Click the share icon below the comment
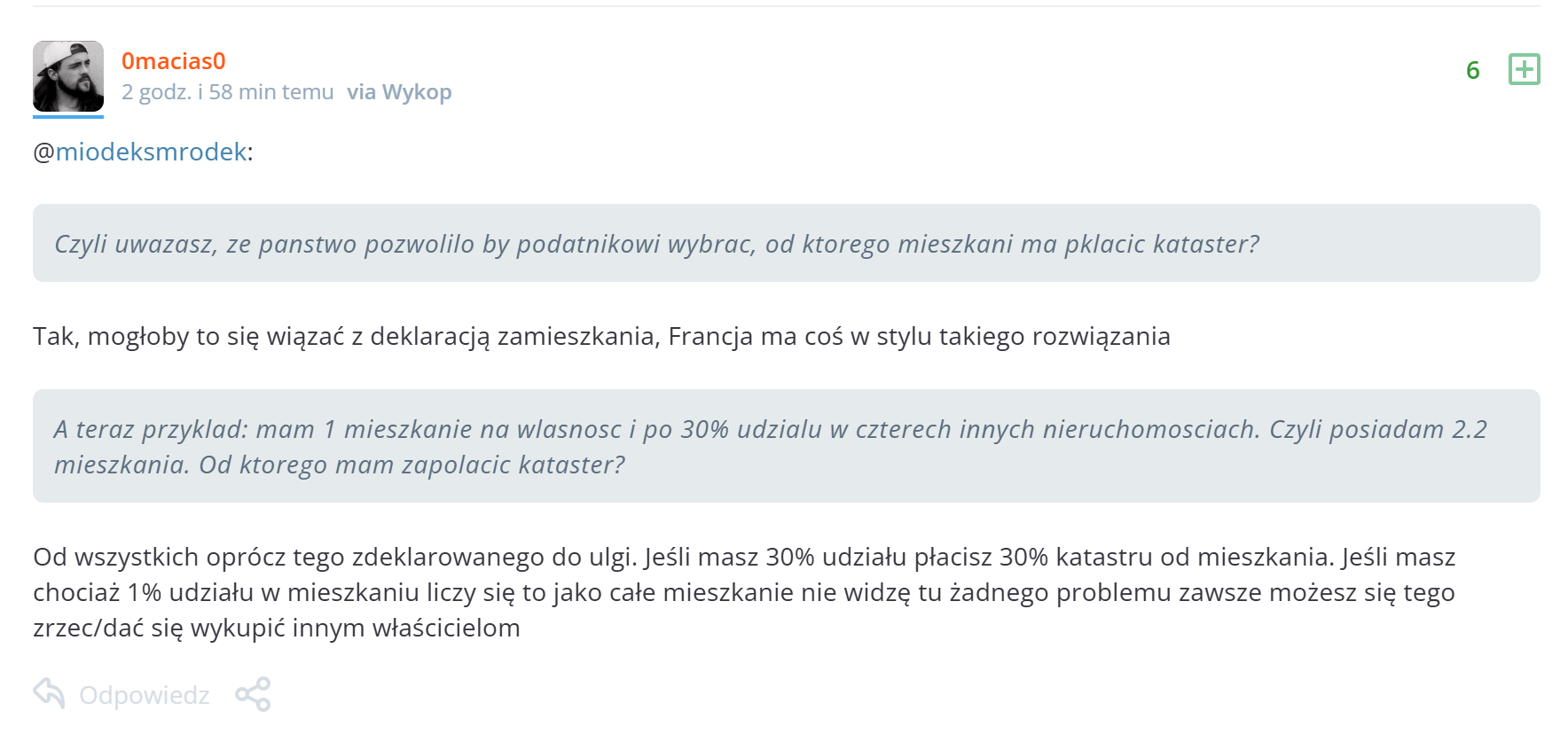Image resolution: width=1568 pixels, height=734 pixels. click(253, 694)
